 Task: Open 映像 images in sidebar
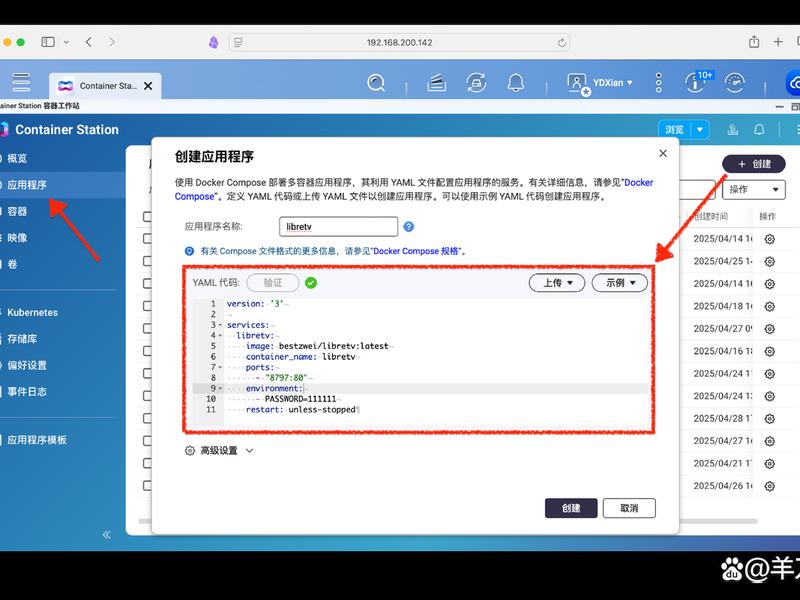click(17, 238)
